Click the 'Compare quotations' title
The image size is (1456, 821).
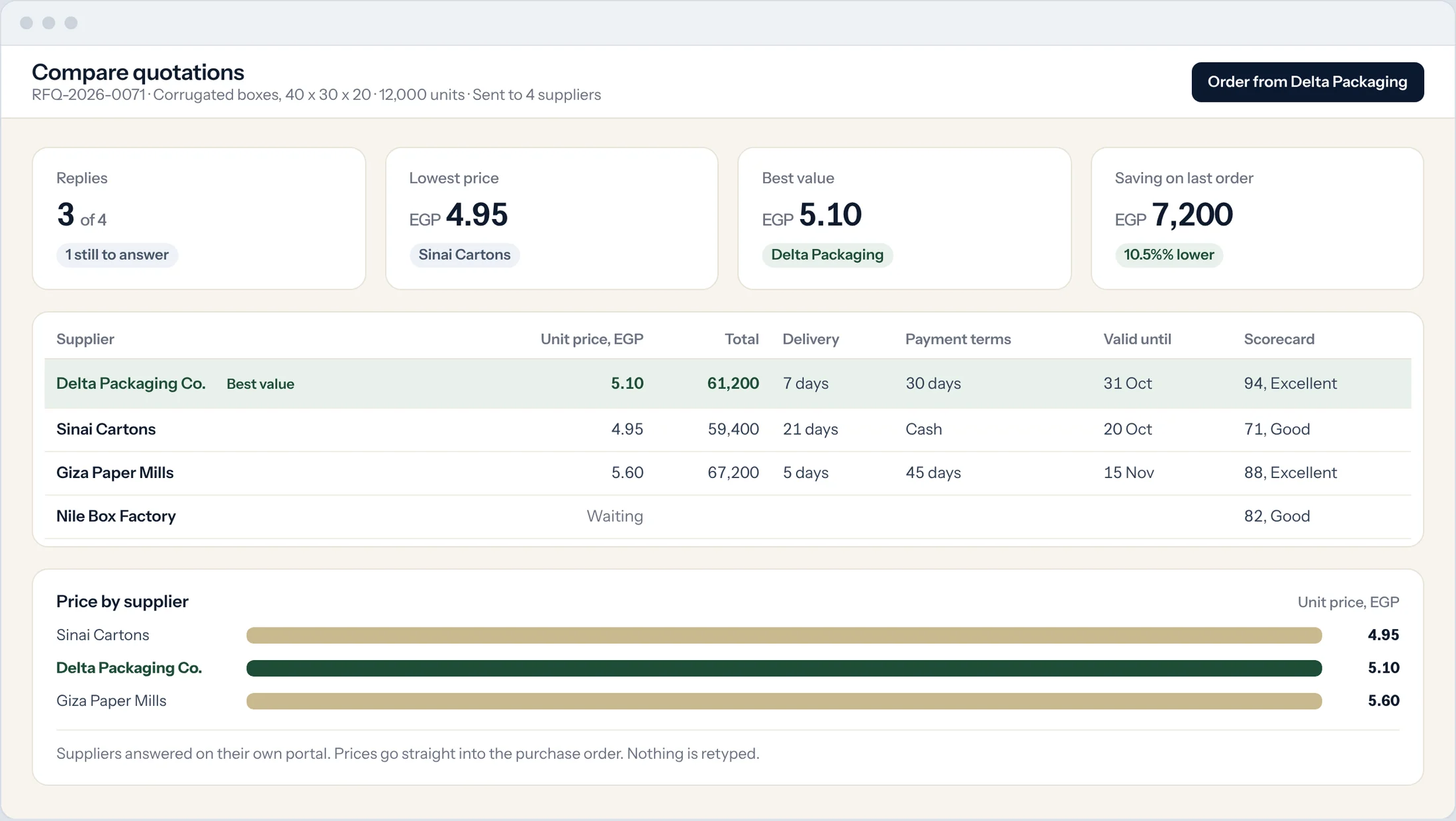coord(138,72)
